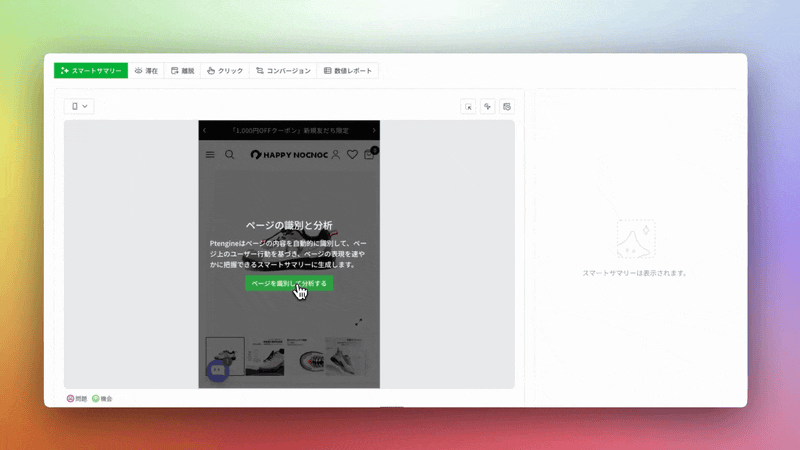The height and width of the screenshot is (450, 800).
Task: Click the search magnifier icon in preview
Action: [230, 155]
